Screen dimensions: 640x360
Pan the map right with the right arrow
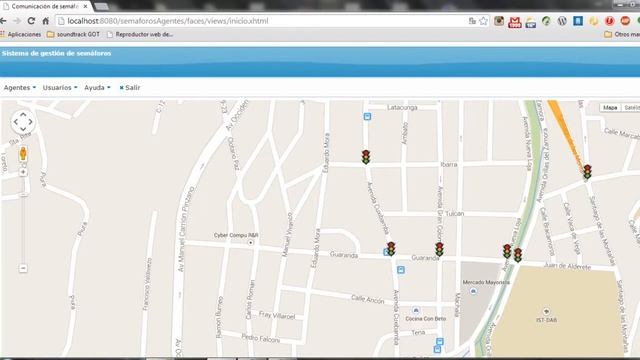point(31,122)
